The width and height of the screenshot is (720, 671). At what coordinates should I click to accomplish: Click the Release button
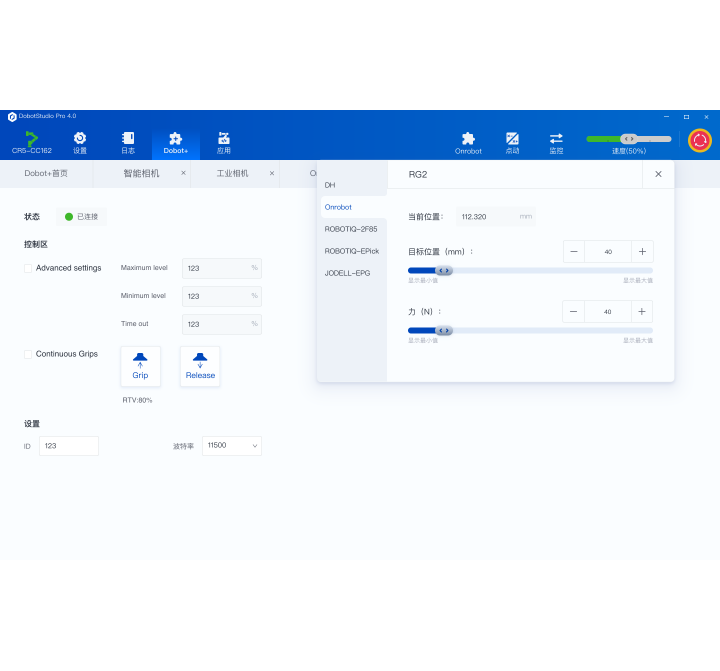tap(200, 366)
